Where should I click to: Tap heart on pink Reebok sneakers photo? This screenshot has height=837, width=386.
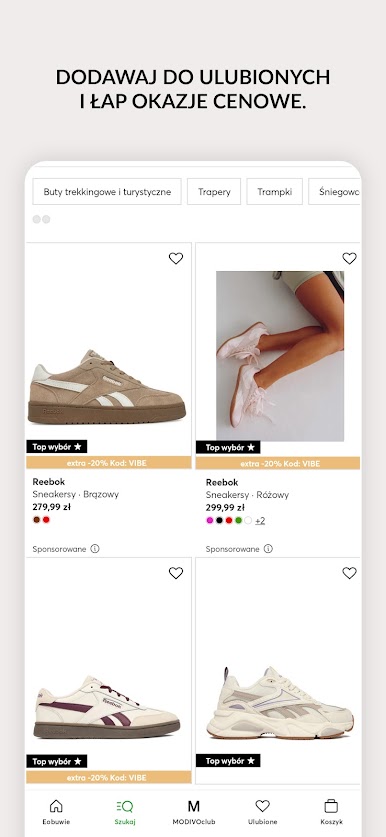click(x=349, y=258)
